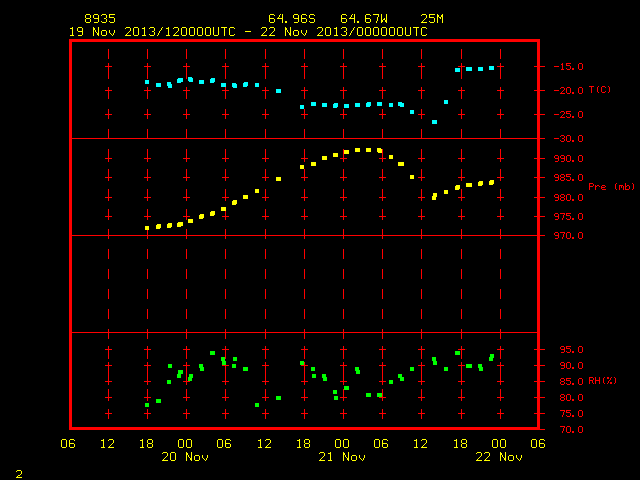Click the 25M elevation text
Image resolution: width=640 pixels, height=480 pixels.
(432, 19)
